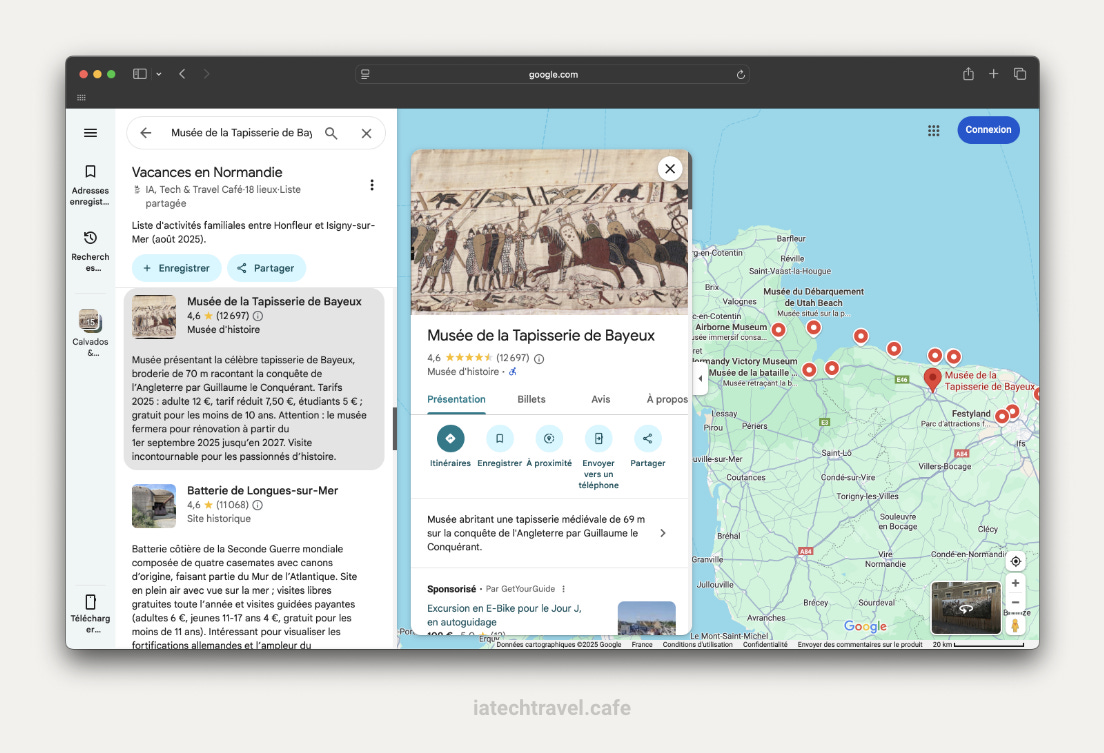Click Envoyer des commentaires sur le produit
Screen dimensions: 1104x753
click(x=860, y=645)
